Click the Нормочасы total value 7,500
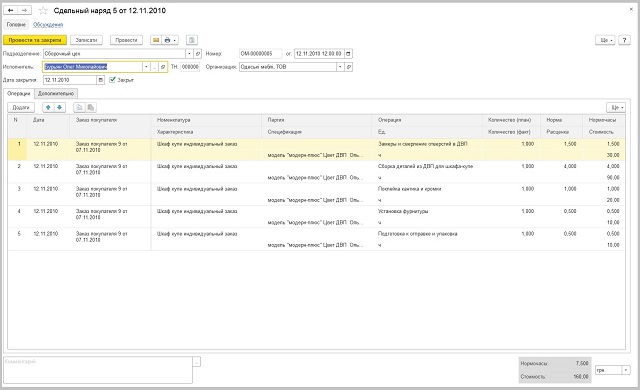The width and height of the screenshot is (640, 390). [582, 363]
